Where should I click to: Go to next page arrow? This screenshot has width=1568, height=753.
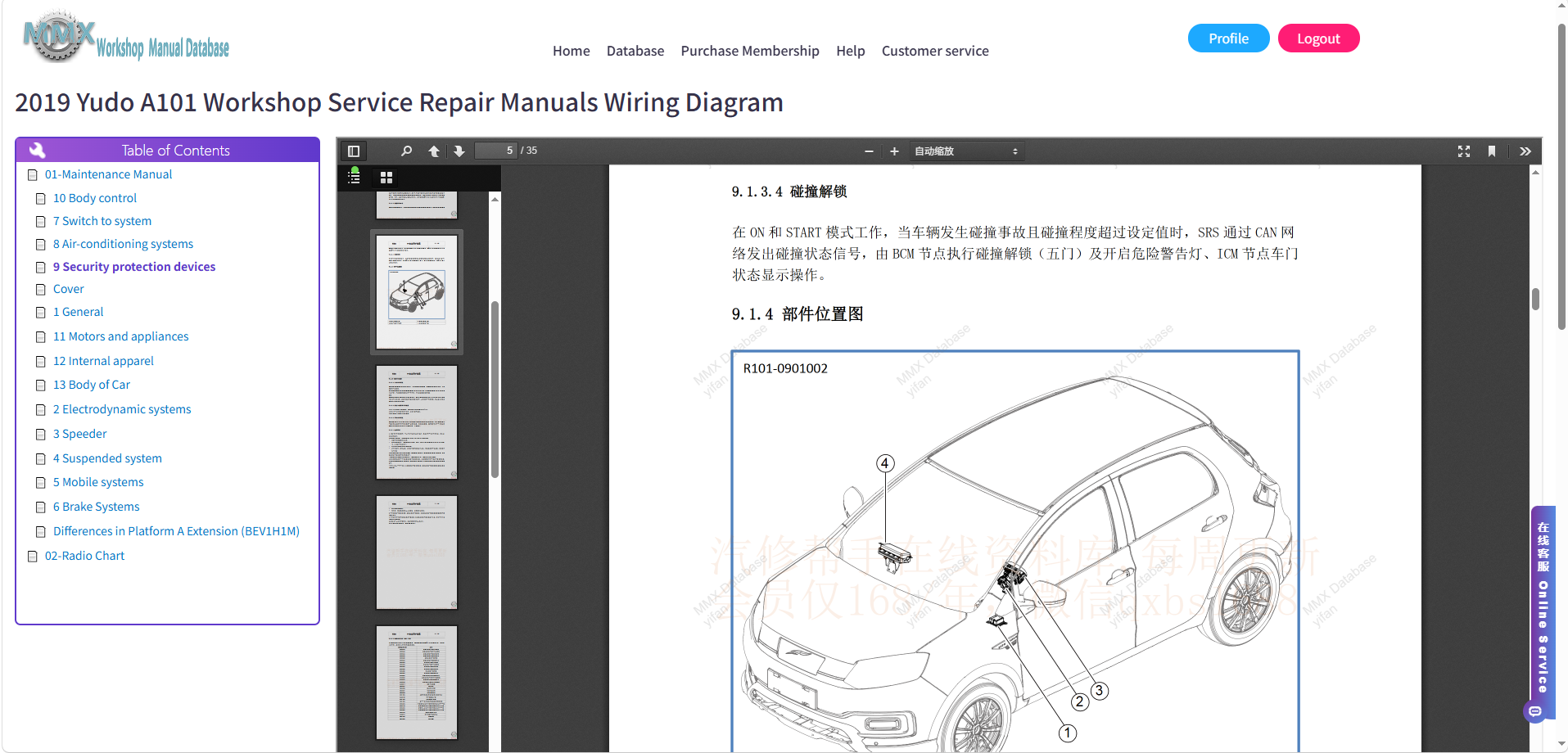[459, 151]
